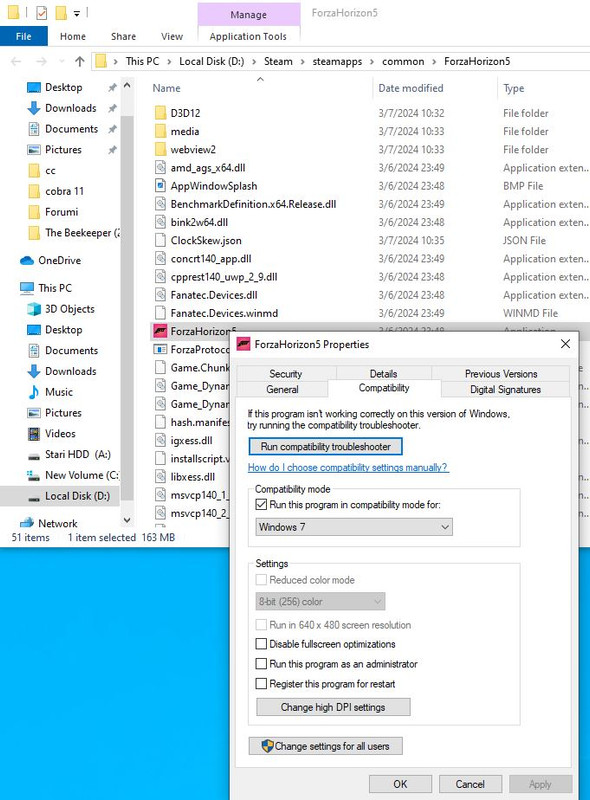Click the D3D12 folder icon
Viewport: 590px width, 800px height.
tap(160, 113)
